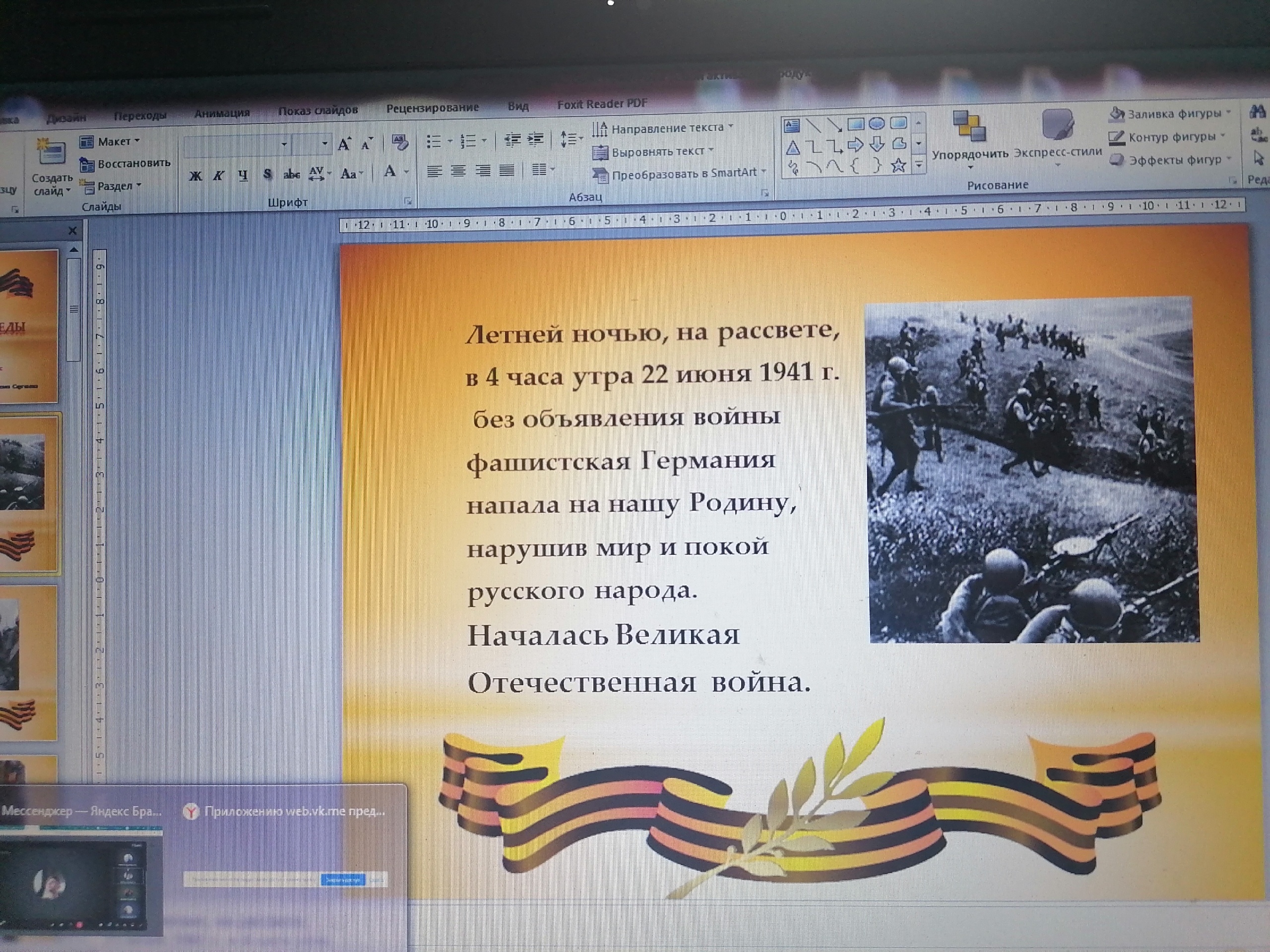Click Выровнять текст button
1270x952 pixels.
653,152
